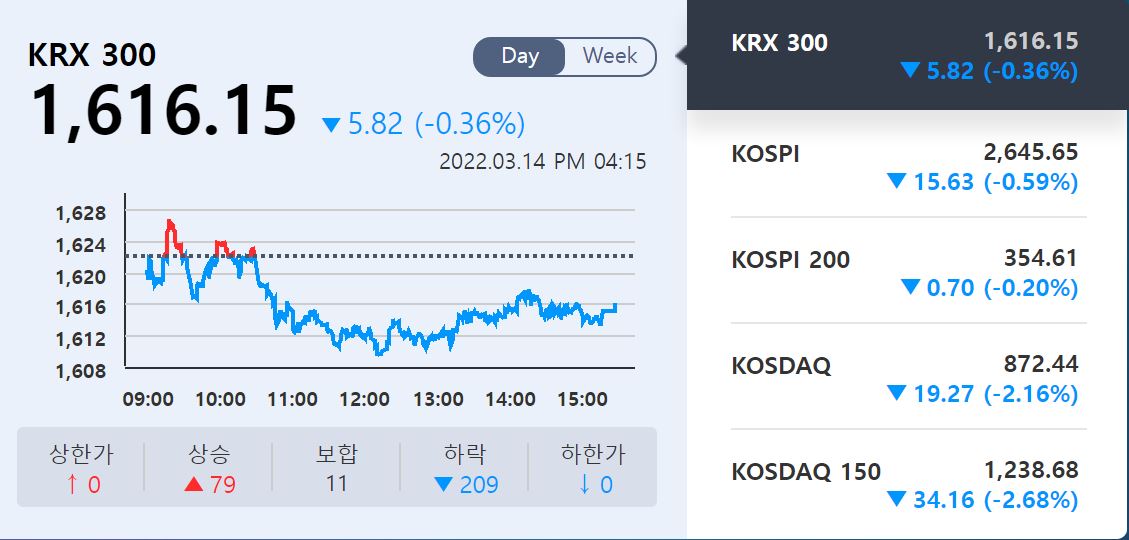The image size is (1129, 540).
Task: Click the 보합 count of 11
Action: tap(336, 484)
